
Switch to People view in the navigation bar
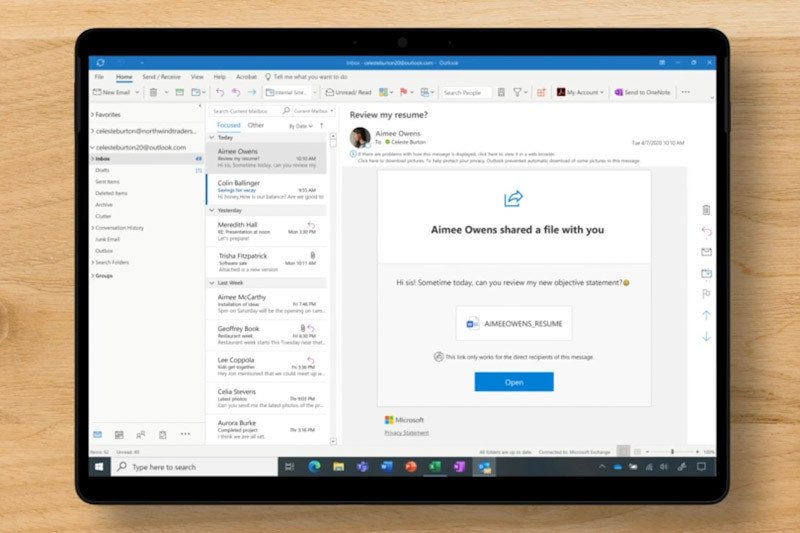coord(141,435)
